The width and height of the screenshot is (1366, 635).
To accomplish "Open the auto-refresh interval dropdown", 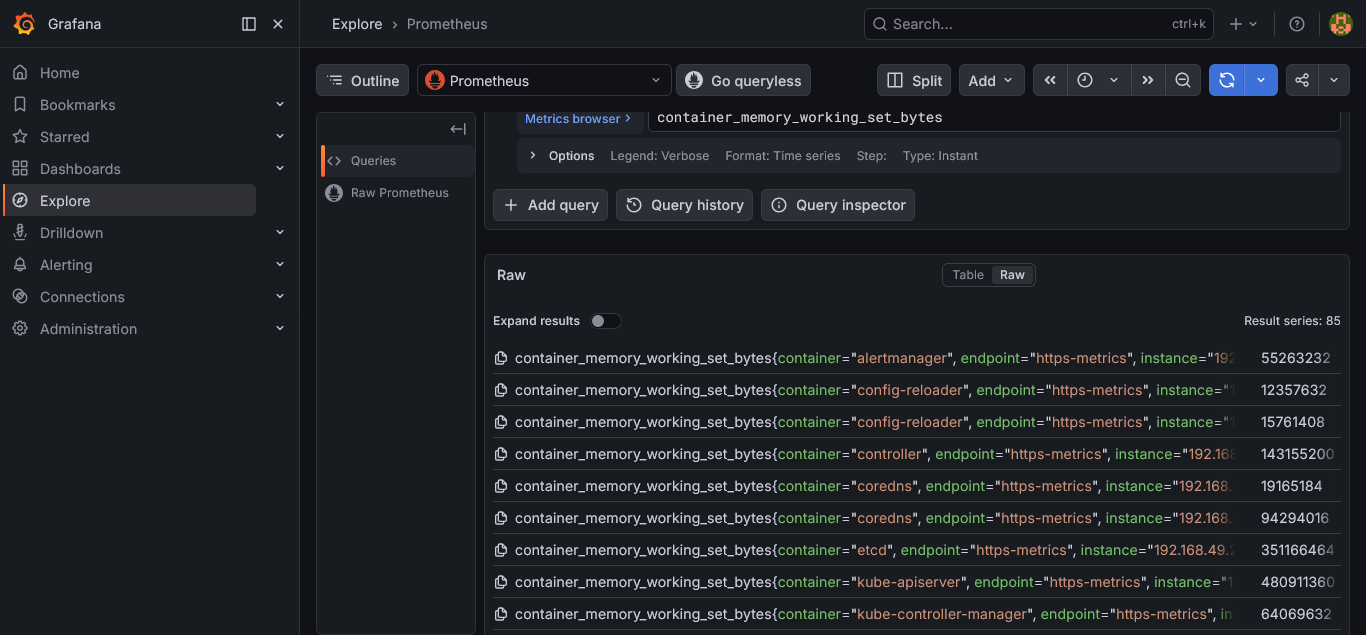I will (1261, 81).
